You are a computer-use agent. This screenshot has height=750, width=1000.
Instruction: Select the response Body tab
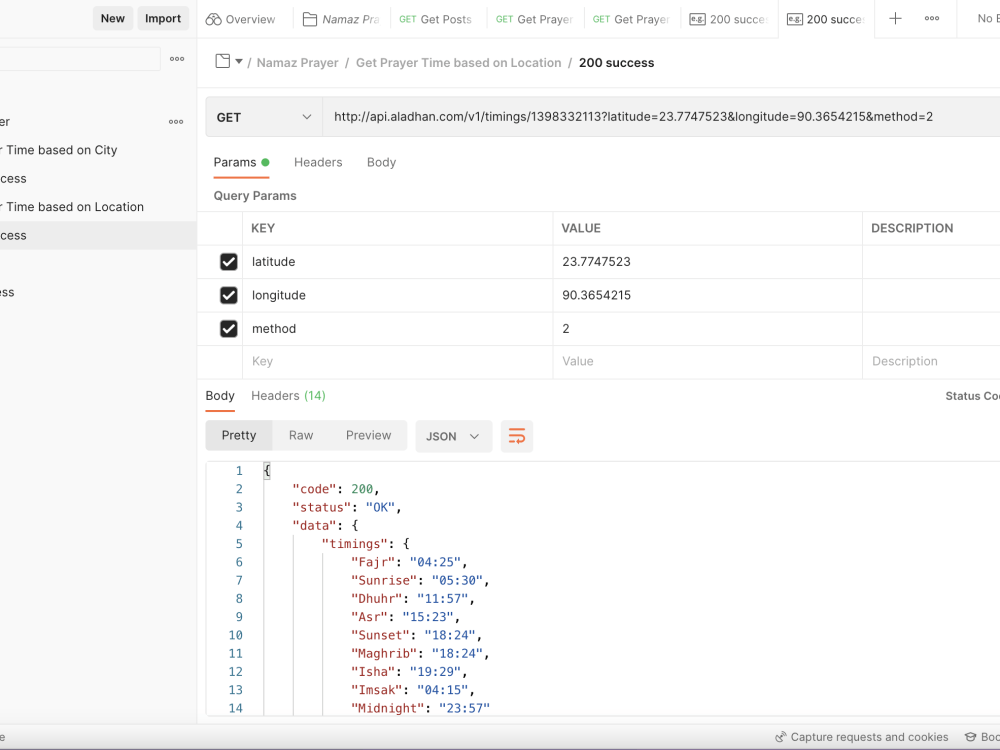tap(220, 396)
